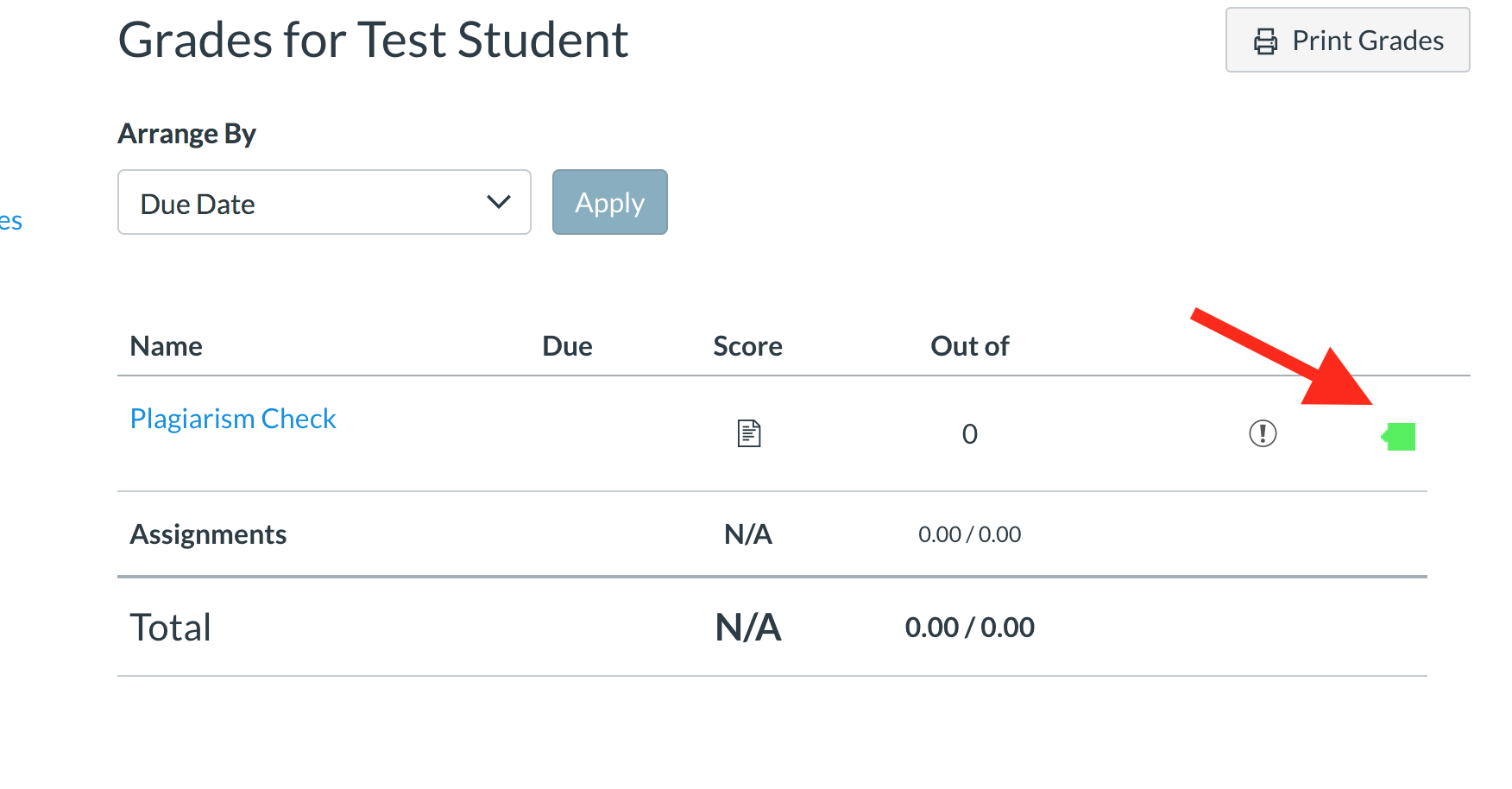The height and width of the screenshot is (789, 1512).
Task: Click the N/A score in Assignments row
Action: pyautogui.click(x=747, y=534)
